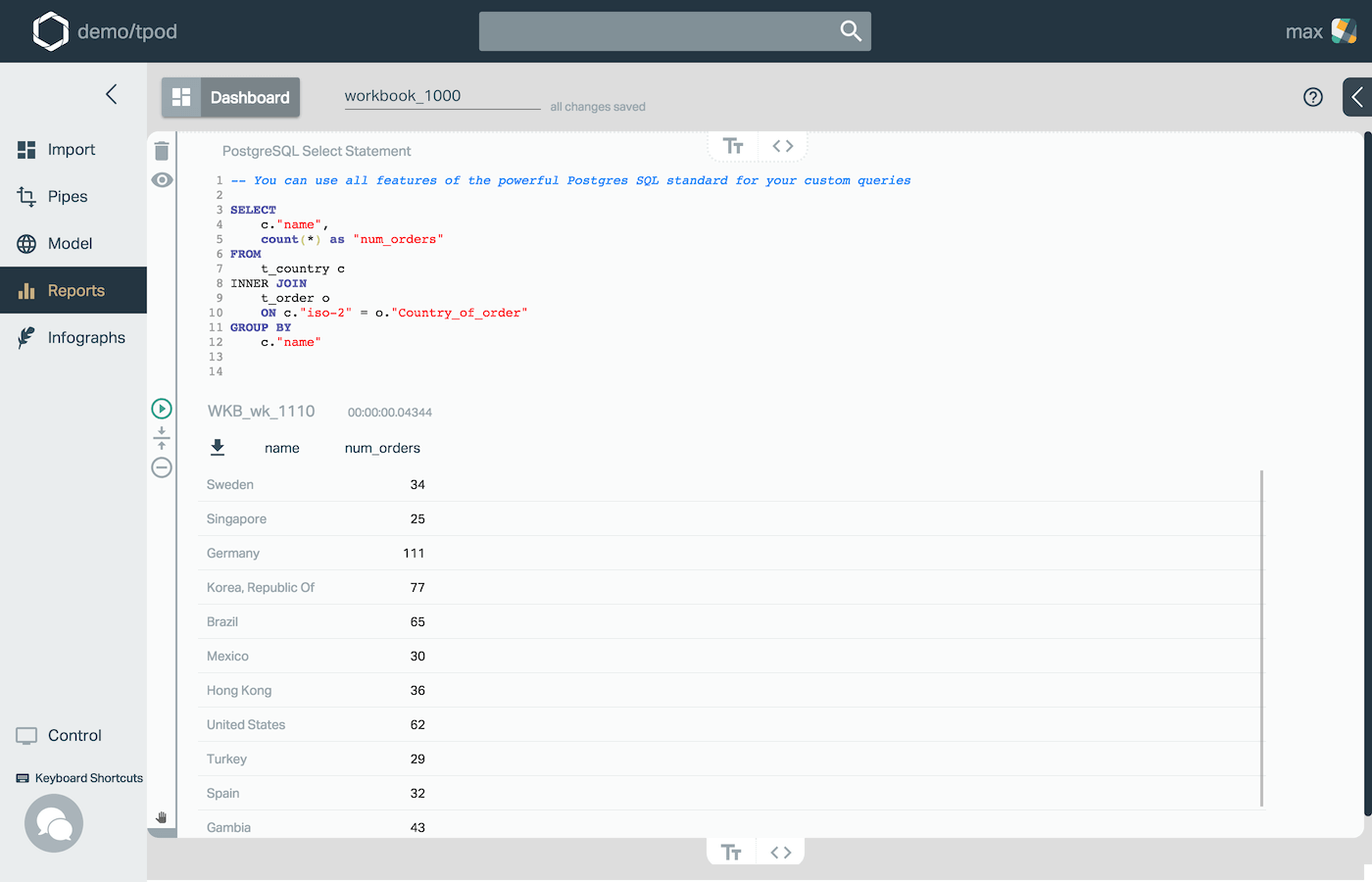Collapse the block with the minus icon

[161, 467]
